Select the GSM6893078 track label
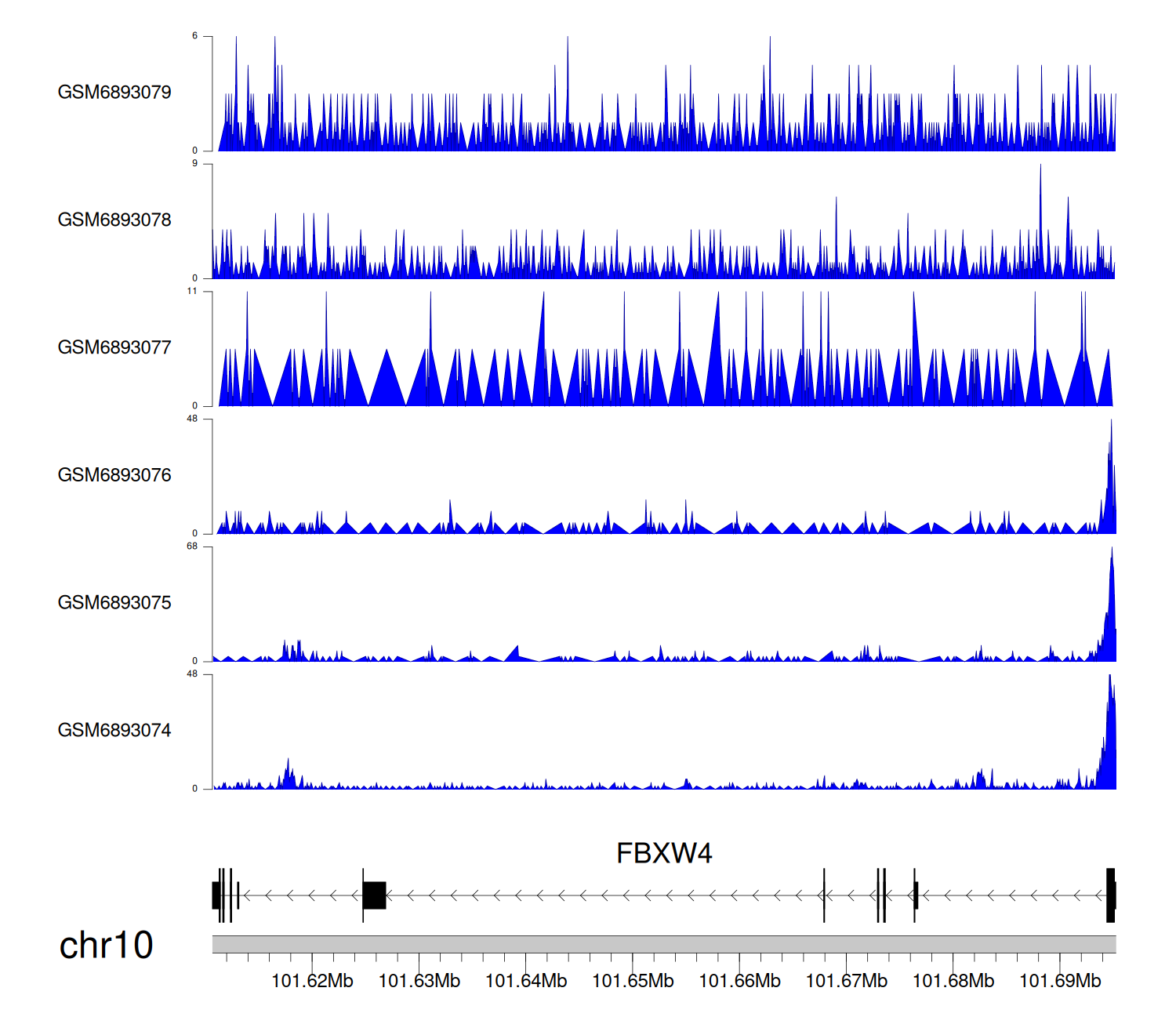 coord(114,220)
